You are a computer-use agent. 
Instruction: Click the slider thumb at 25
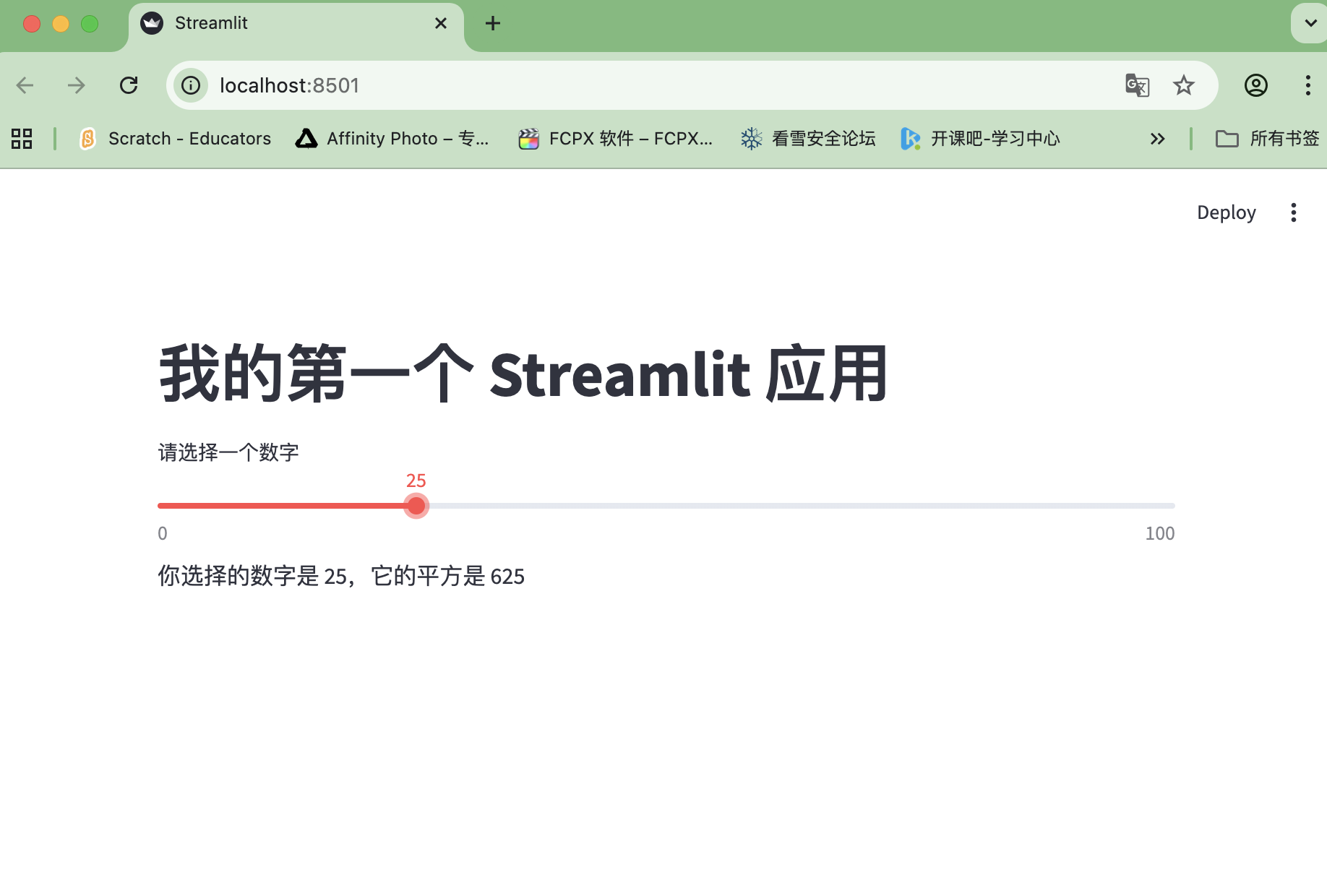pos(416,506)
